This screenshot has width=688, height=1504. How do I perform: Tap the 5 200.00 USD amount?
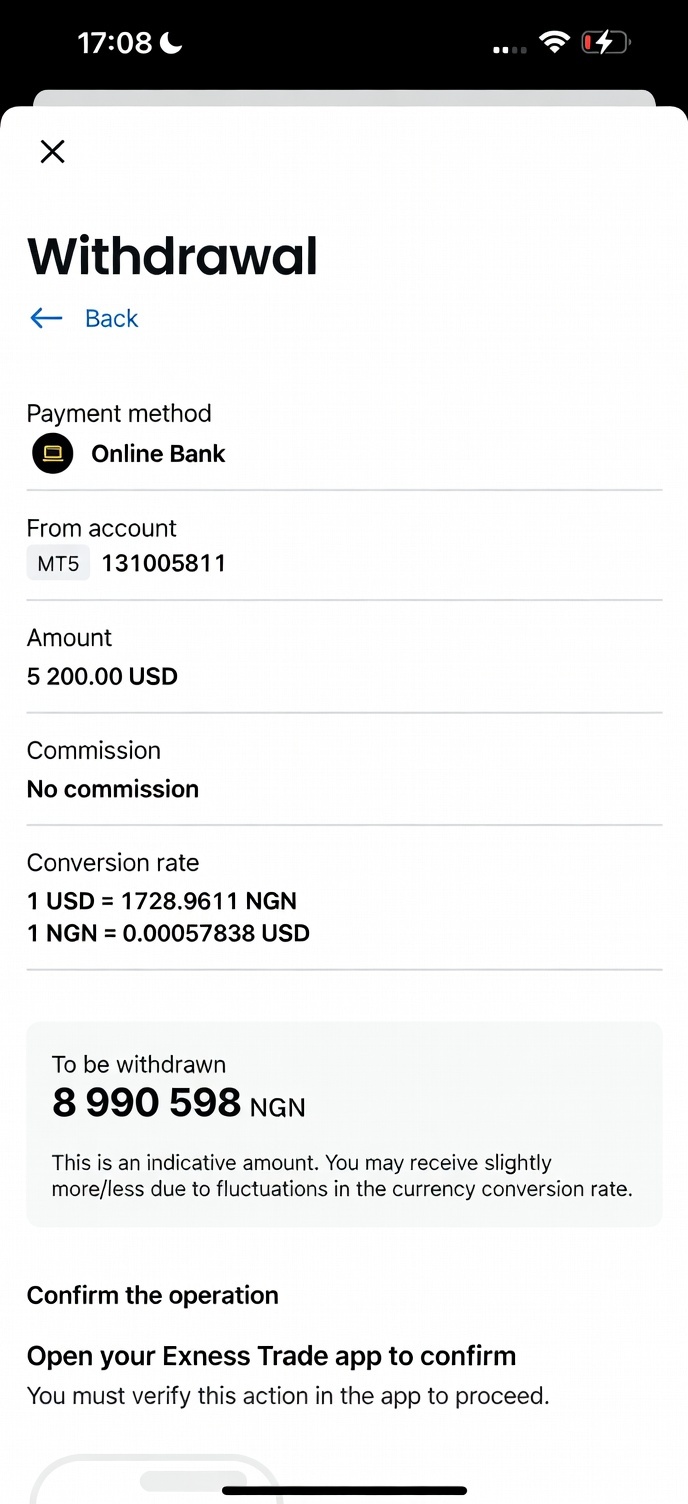click(102, 677)
